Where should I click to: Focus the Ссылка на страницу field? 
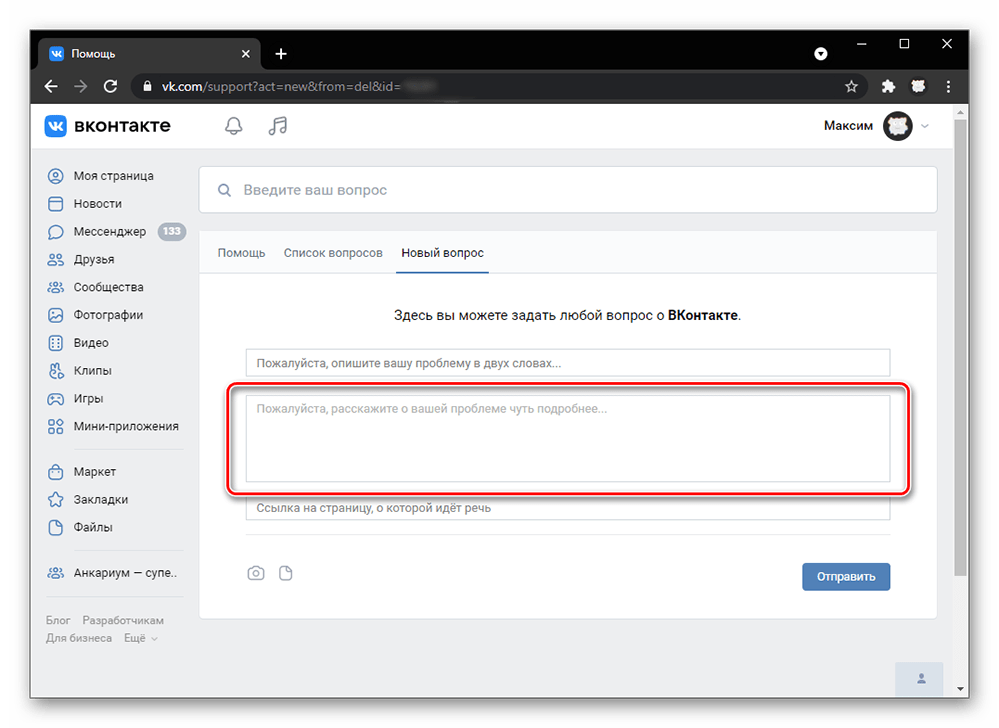568,508
